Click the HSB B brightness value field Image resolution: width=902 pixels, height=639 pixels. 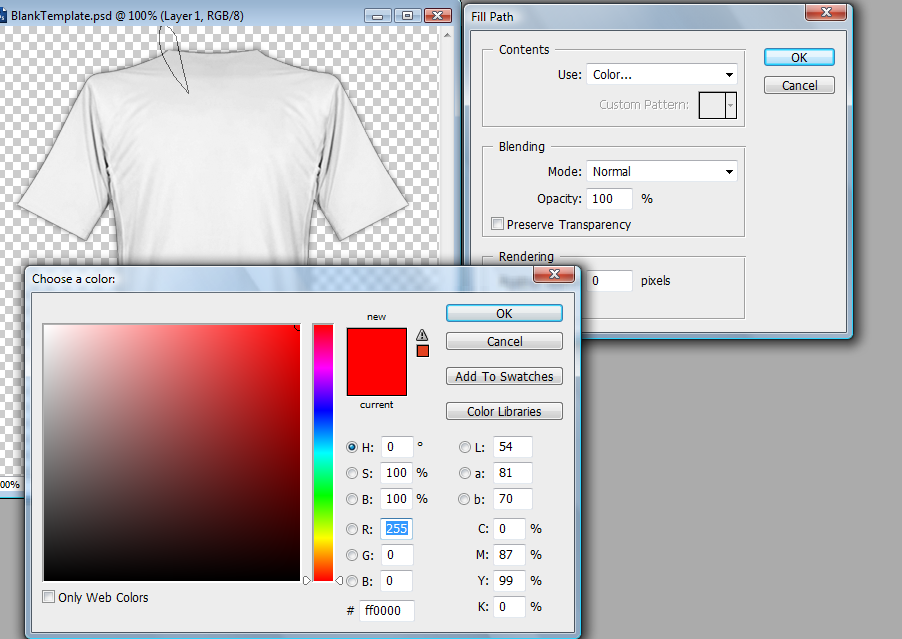tap(397, 499)
